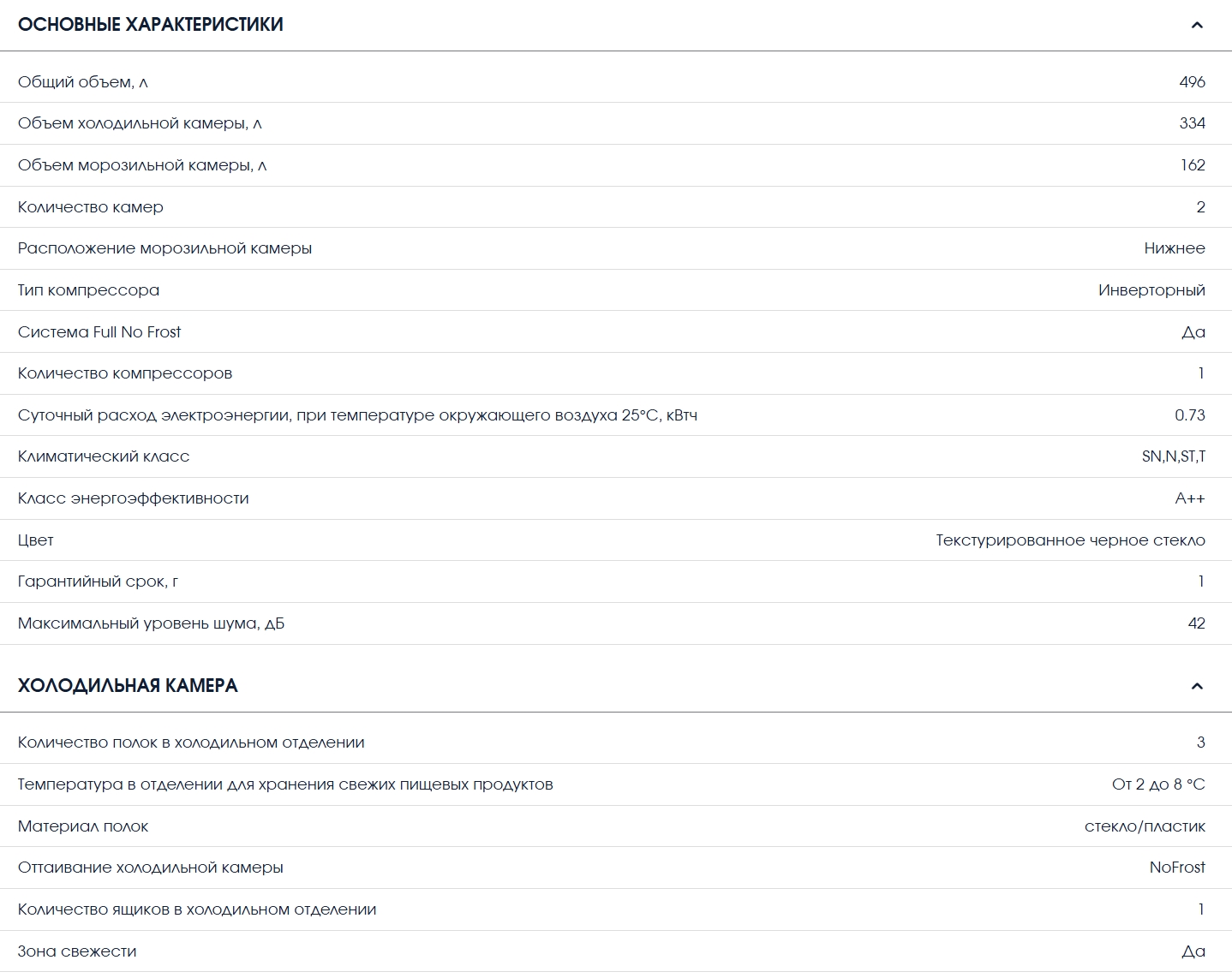Select the Общий объем row label
1232x978 pixels.
pyautogui.click(x=83, y=82)
